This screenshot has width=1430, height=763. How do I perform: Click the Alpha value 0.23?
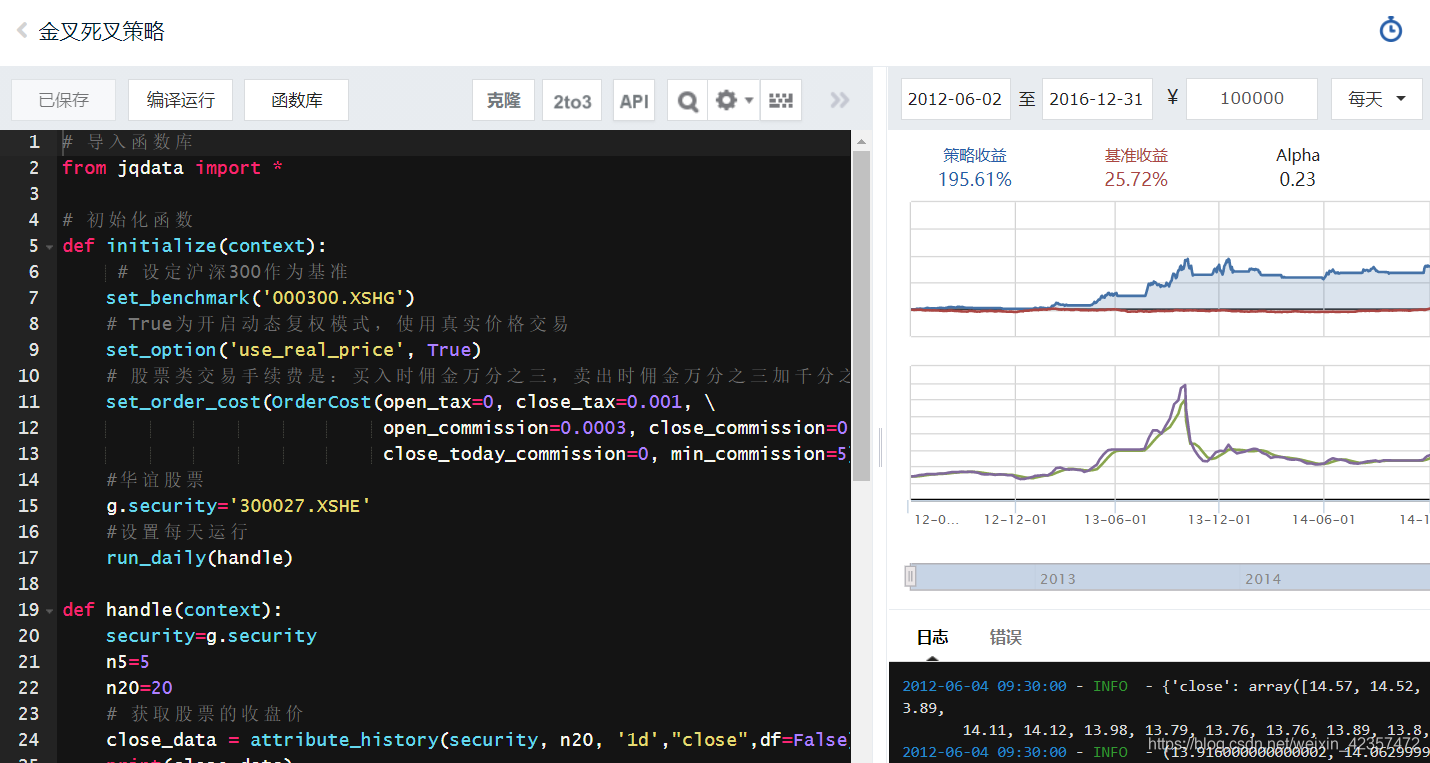pyautogui.click(x=1298, y=180)
